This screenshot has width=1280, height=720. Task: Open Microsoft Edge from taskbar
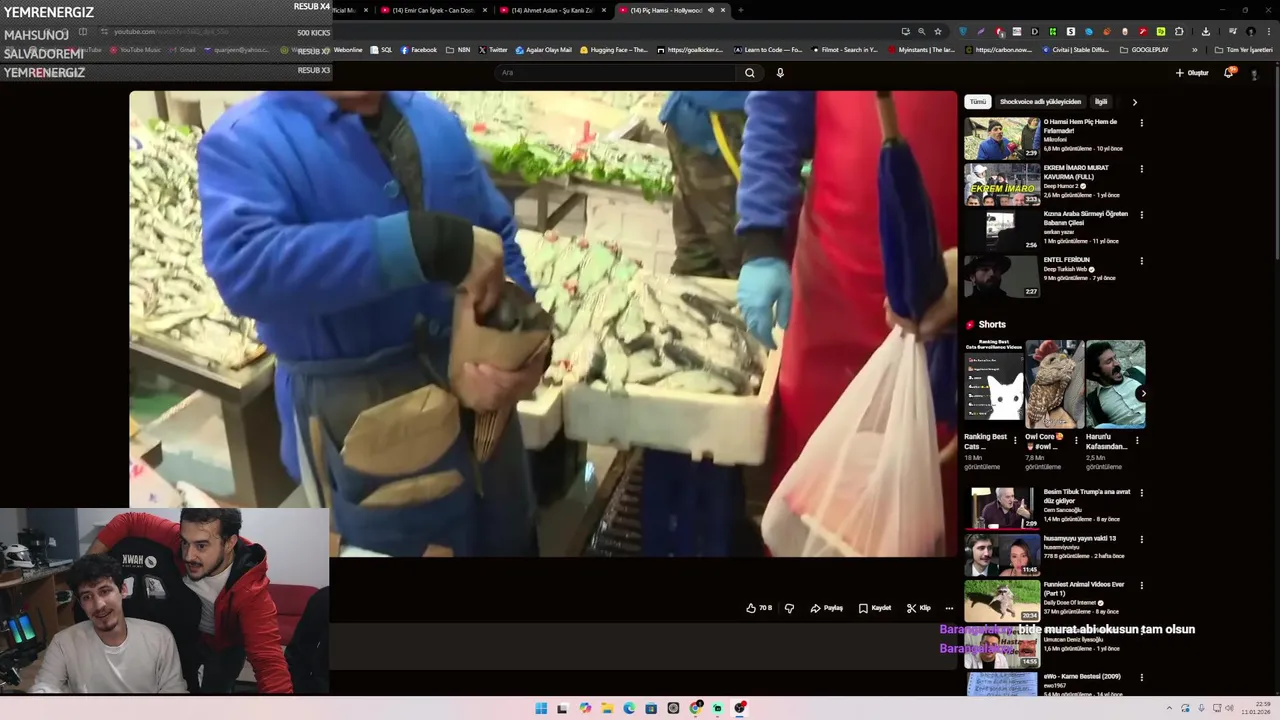tap(629, 708)
